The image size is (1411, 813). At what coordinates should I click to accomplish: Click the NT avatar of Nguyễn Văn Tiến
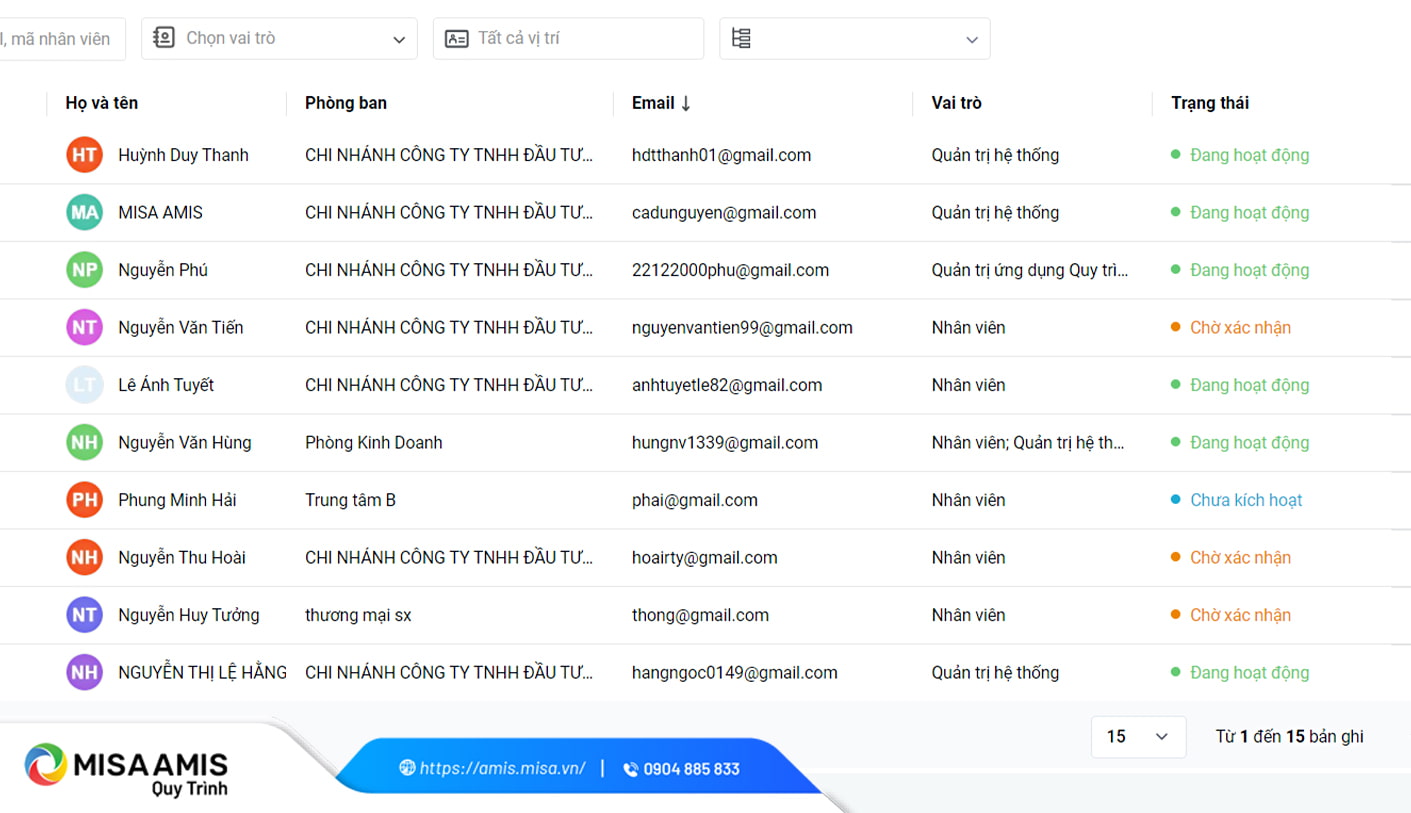84,327
